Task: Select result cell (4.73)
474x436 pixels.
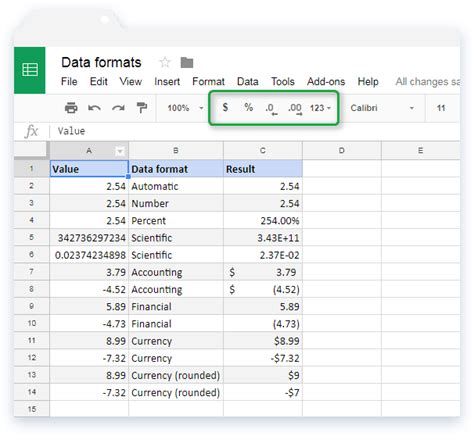Action: [263, 323]
